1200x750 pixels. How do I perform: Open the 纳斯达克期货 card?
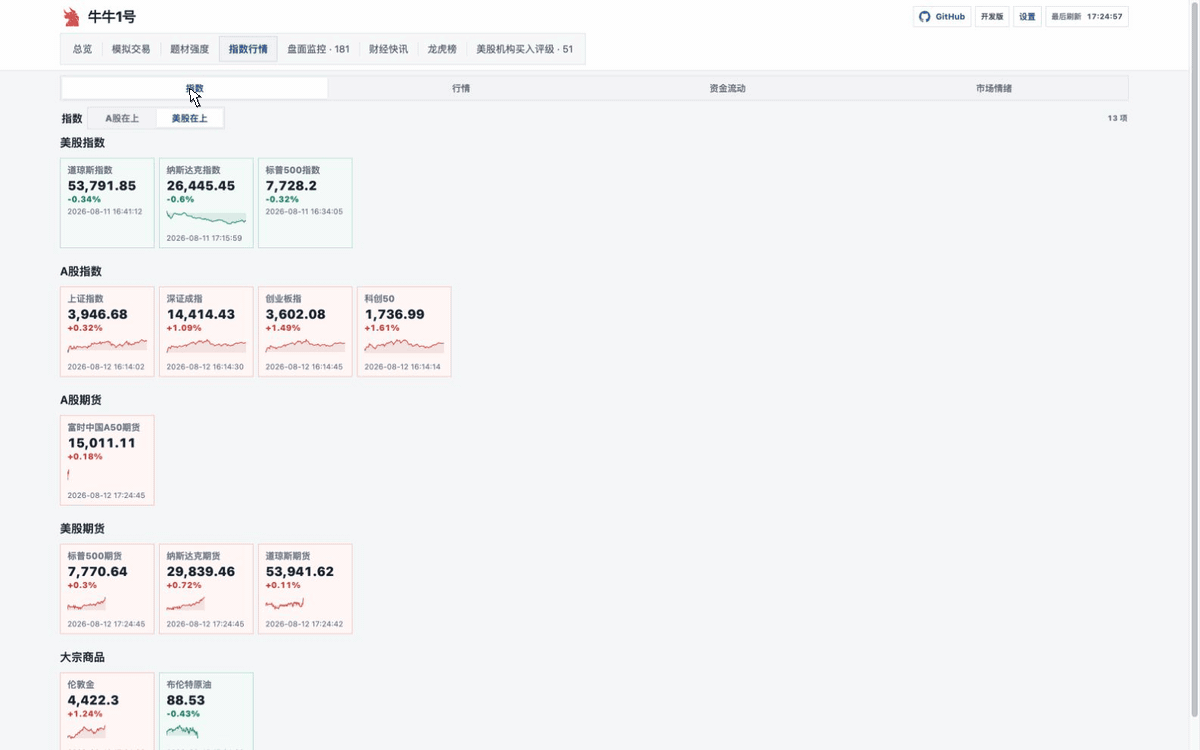point(206,589)
